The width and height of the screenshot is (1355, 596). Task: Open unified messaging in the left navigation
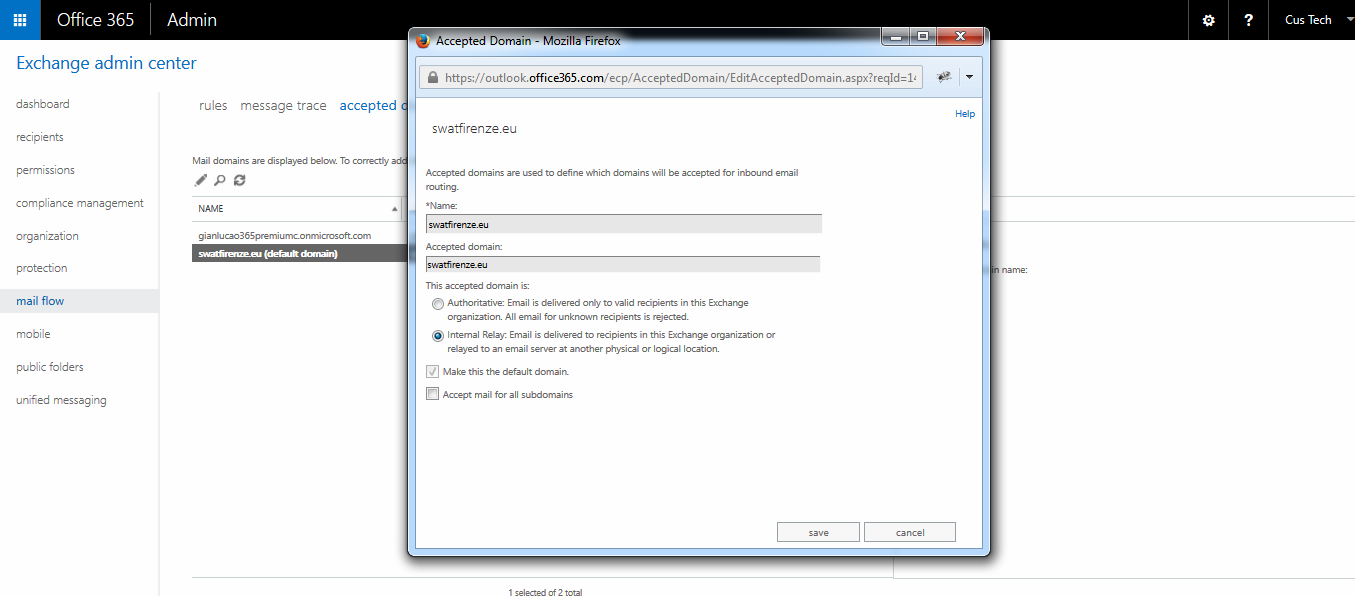61,400
